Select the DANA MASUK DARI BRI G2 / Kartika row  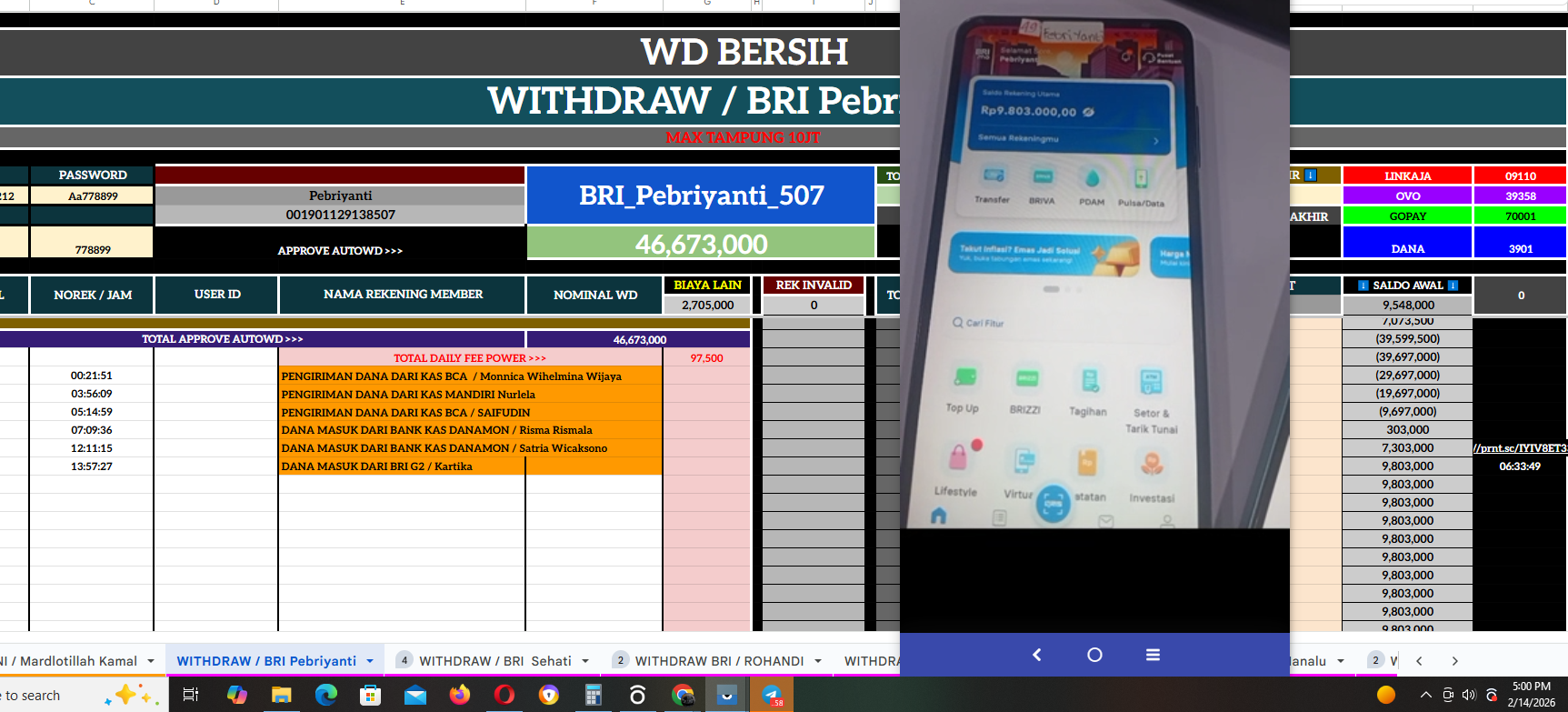(x=471, y=466)
